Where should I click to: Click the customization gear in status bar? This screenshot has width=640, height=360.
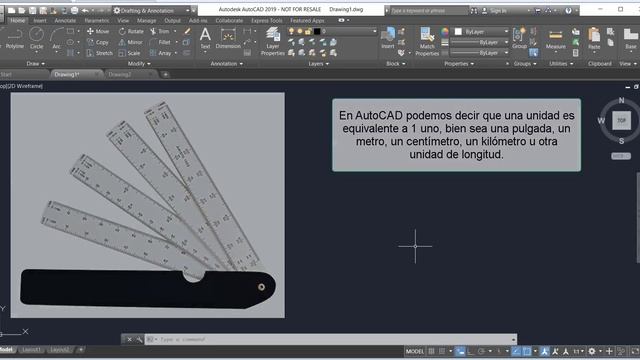point(591,351)
